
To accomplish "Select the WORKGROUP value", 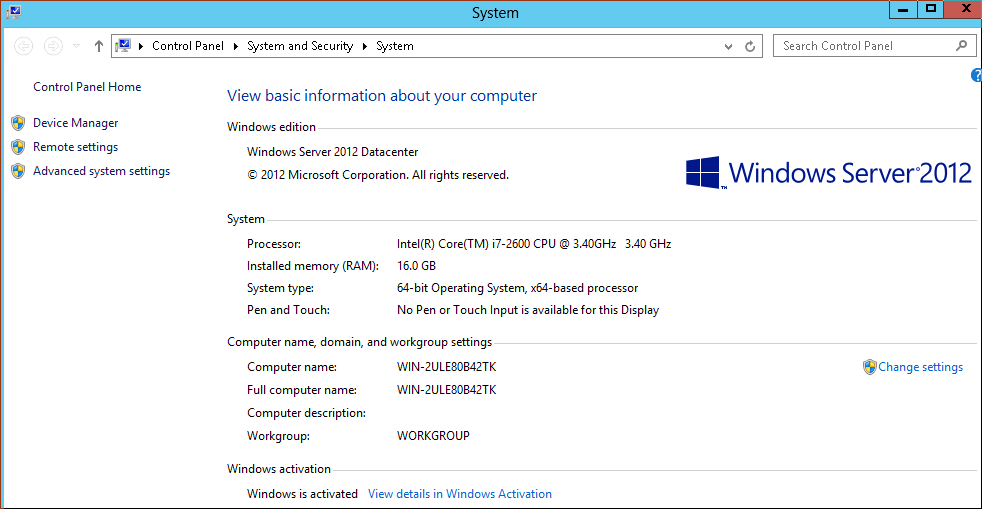I will point(433,436).
